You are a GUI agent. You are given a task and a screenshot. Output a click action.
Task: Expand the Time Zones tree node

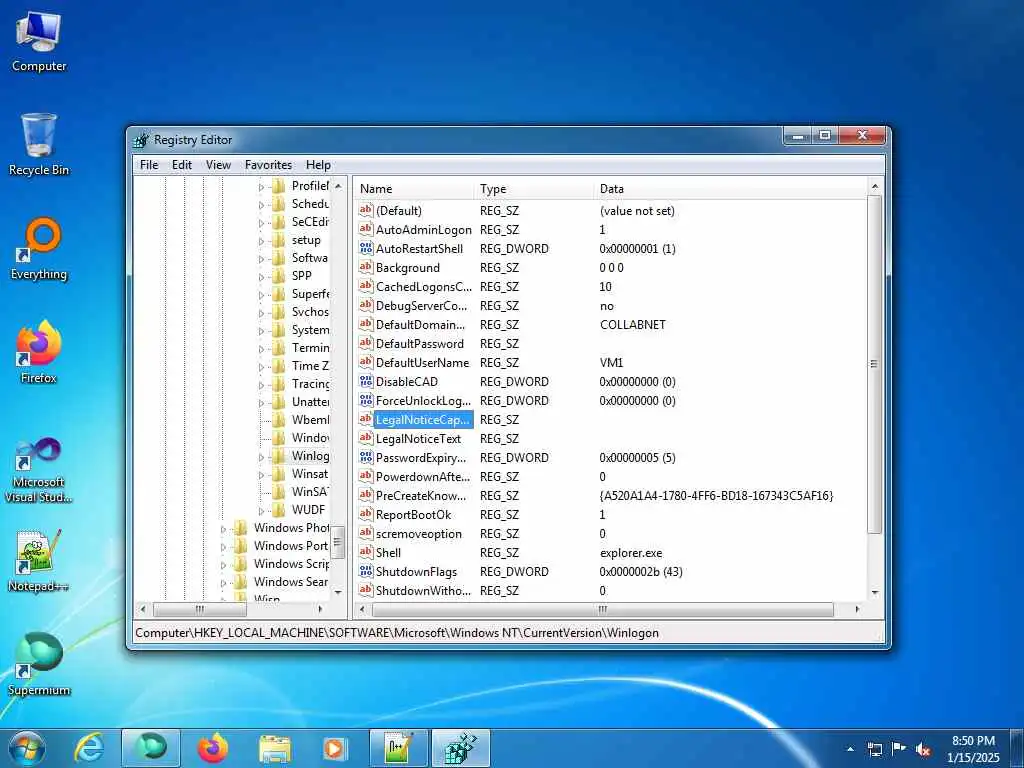click(261, 367)
